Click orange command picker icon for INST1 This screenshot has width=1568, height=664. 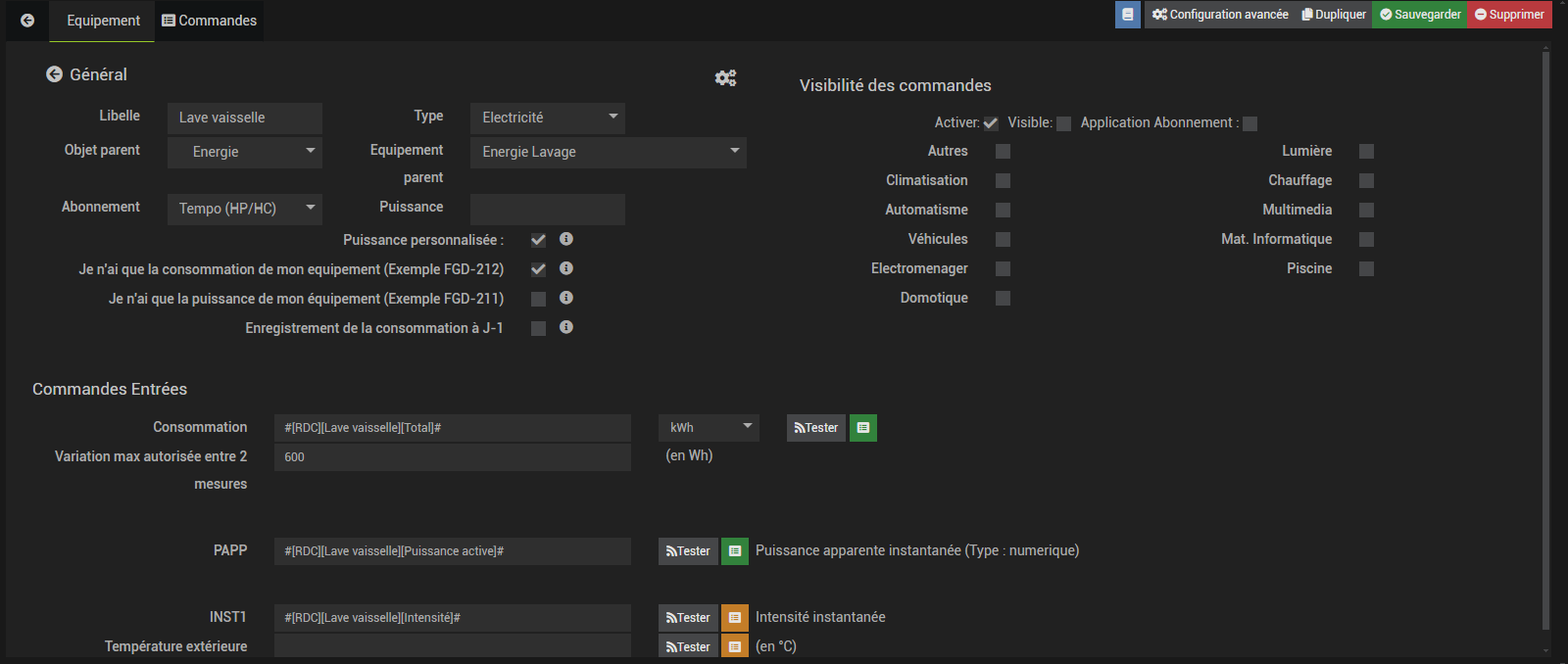735,618
